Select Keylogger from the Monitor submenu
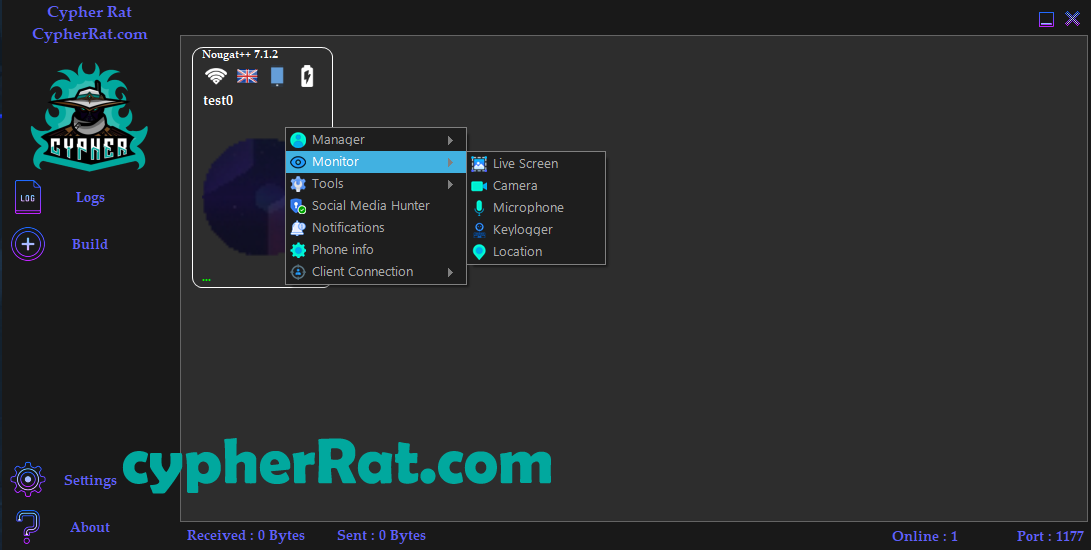The width and height of the screenshot is (1091, 550). click(522, 230)
